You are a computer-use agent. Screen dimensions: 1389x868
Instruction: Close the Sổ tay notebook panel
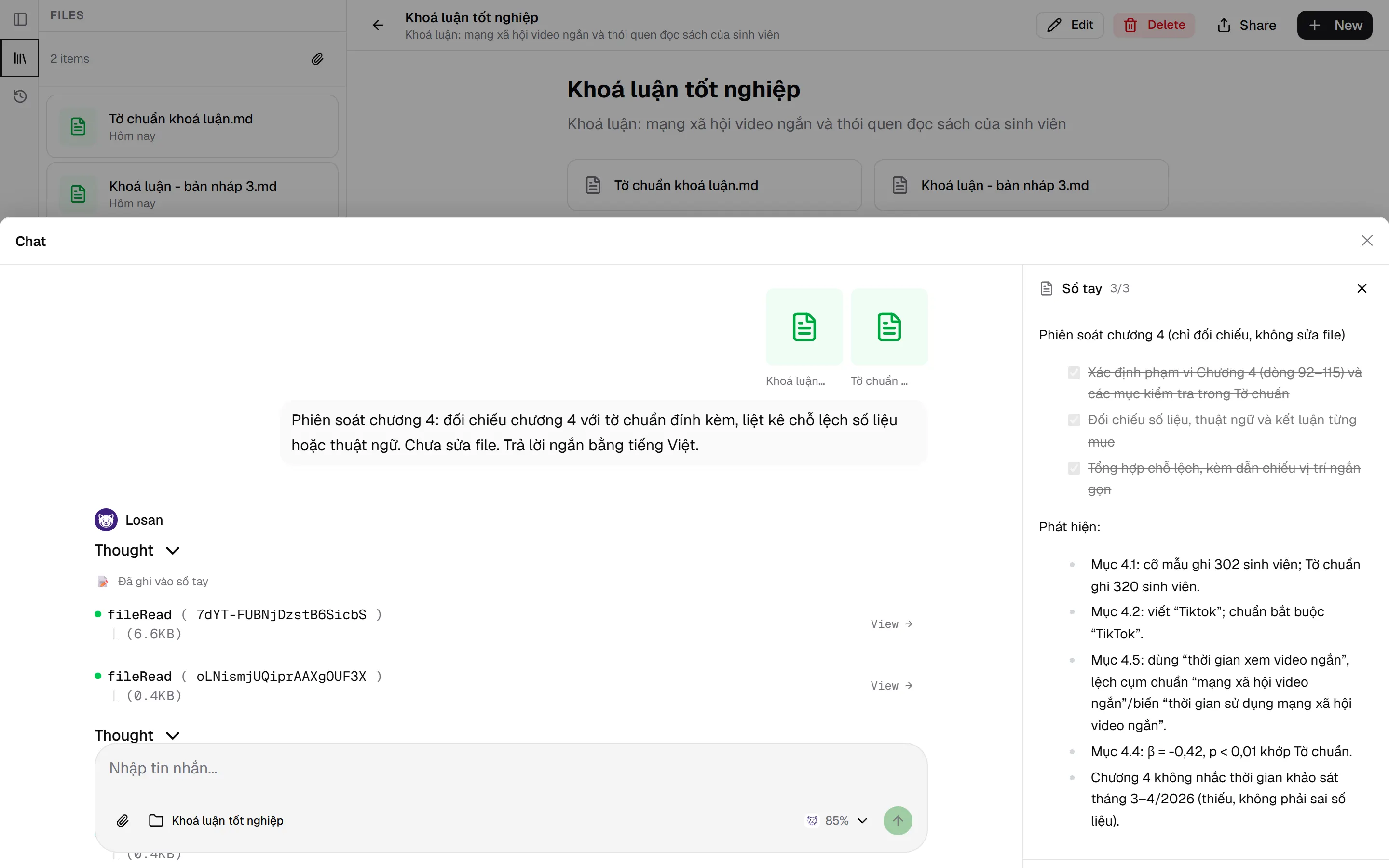(1362, 288)
